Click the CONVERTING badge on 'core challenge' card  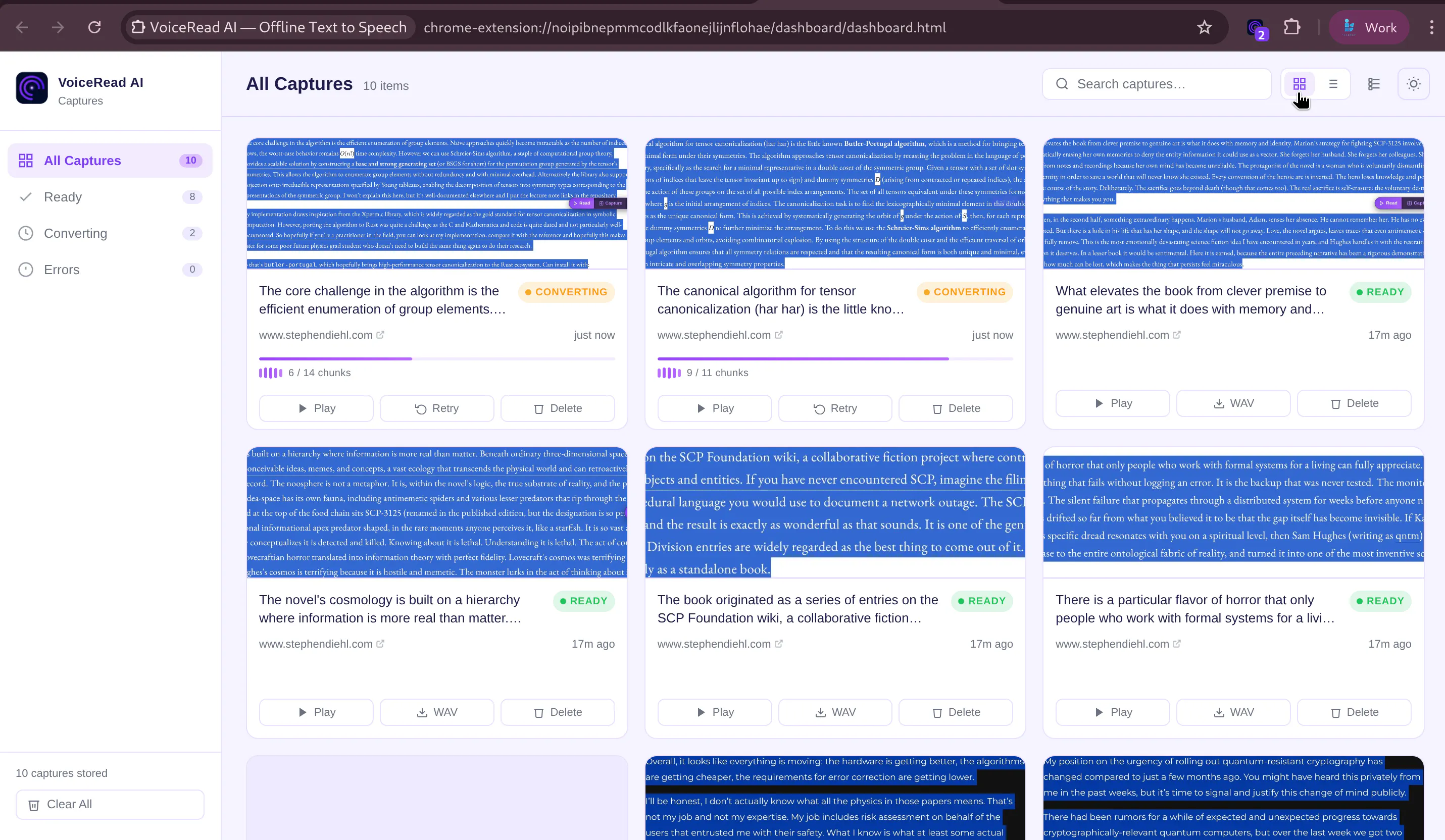point(567,292)
